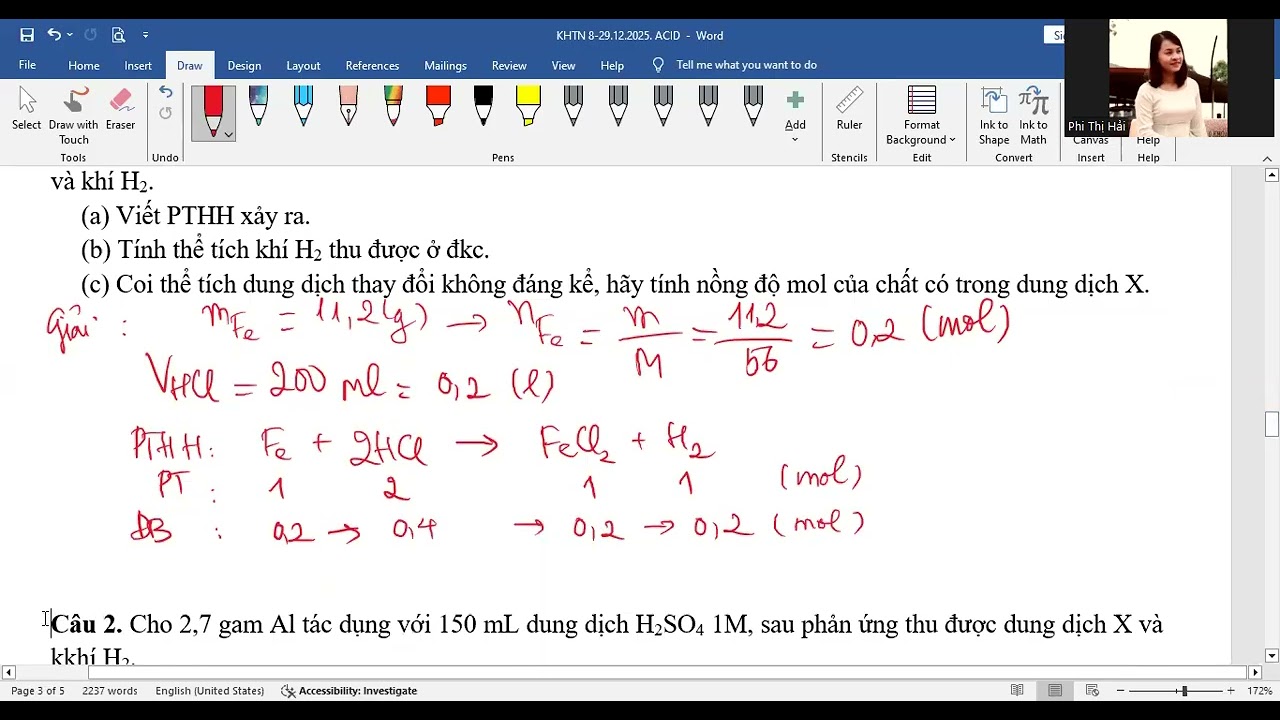This screenshot has height=720, width=1280.
Task: Click the 2237 words count
Action: (x=110, y=691)
